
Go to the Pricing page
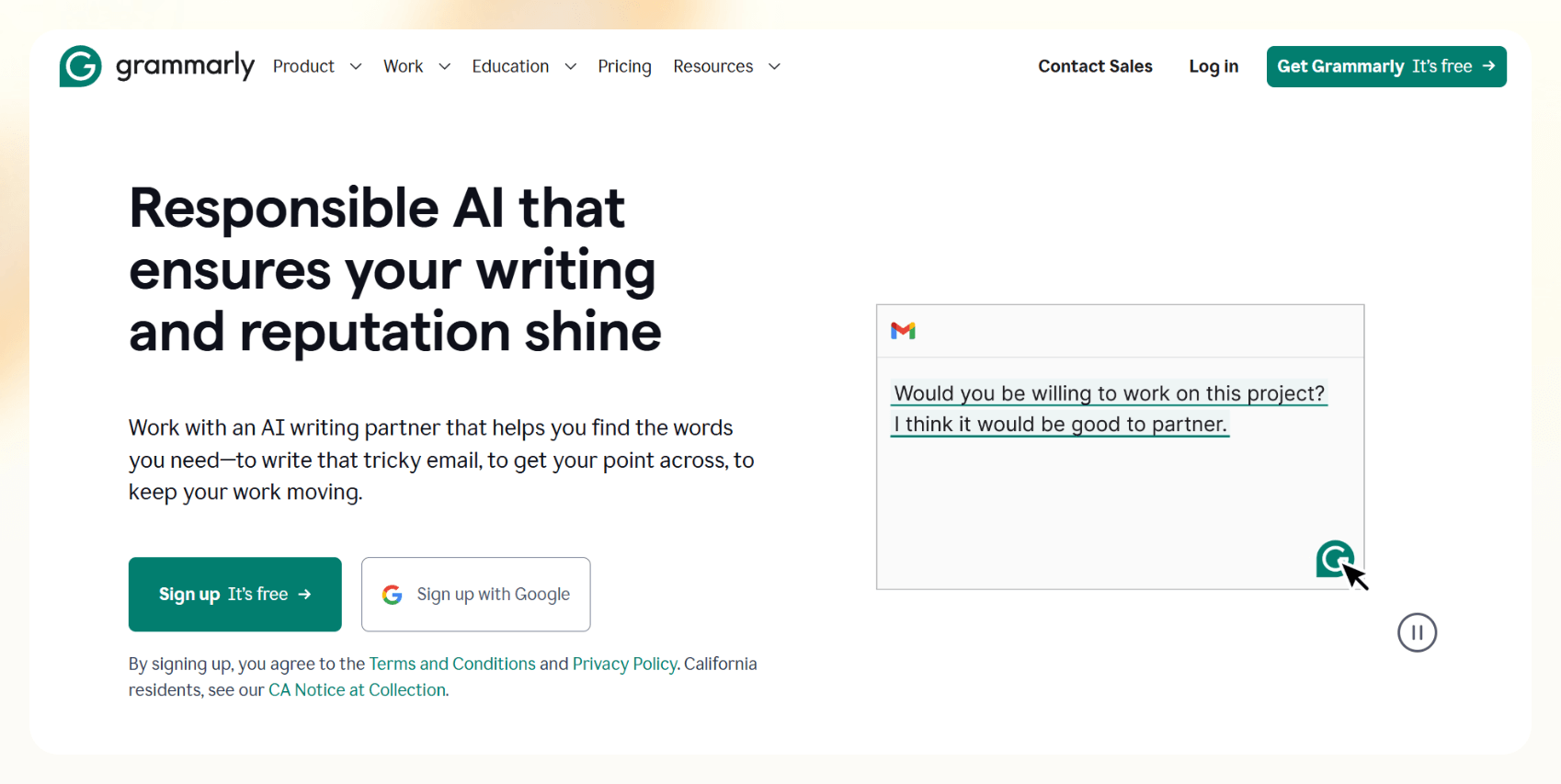click(624, 66)
